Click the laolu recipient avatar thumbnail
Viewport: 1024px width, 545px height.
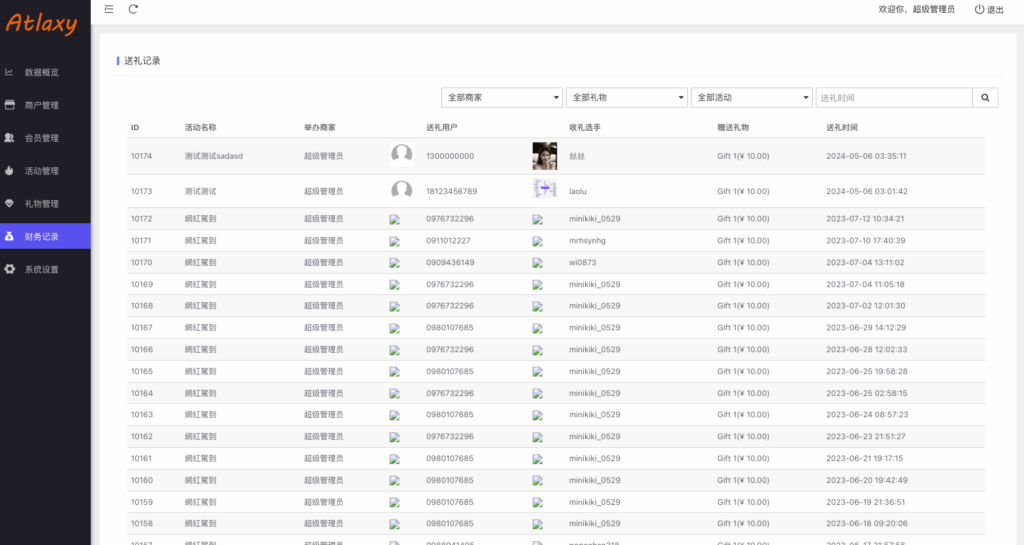(x=545, y=190)
